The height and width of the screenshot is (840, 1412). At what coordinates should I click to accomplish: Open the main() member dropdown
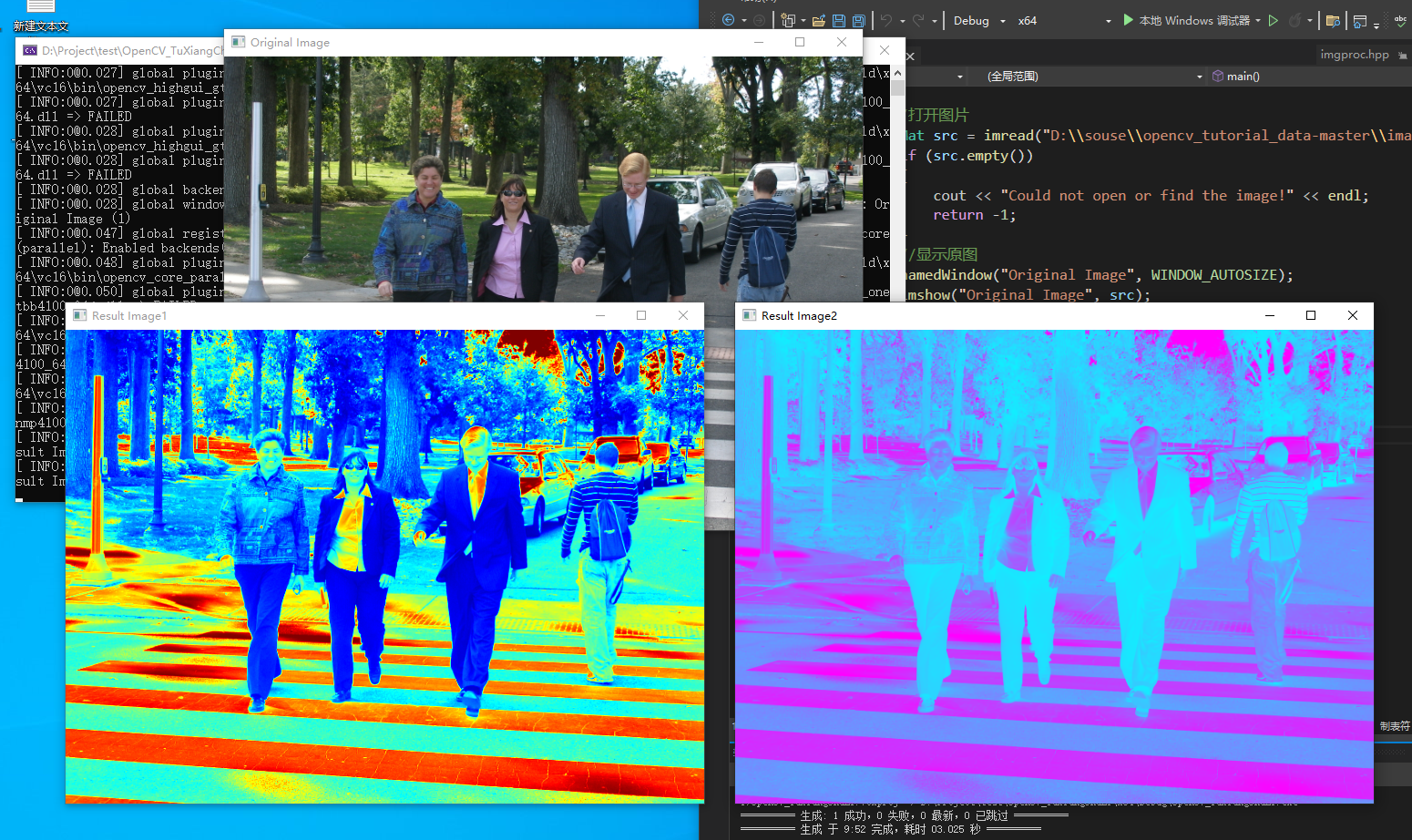(1309, 77)
